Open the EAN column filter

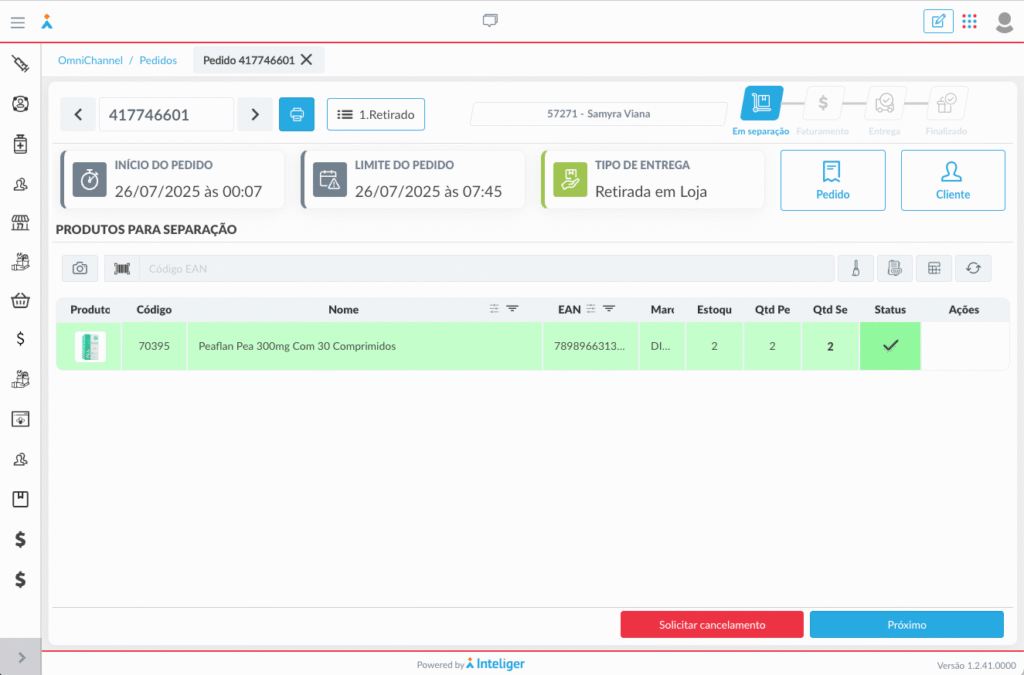[x=608, y=309]
